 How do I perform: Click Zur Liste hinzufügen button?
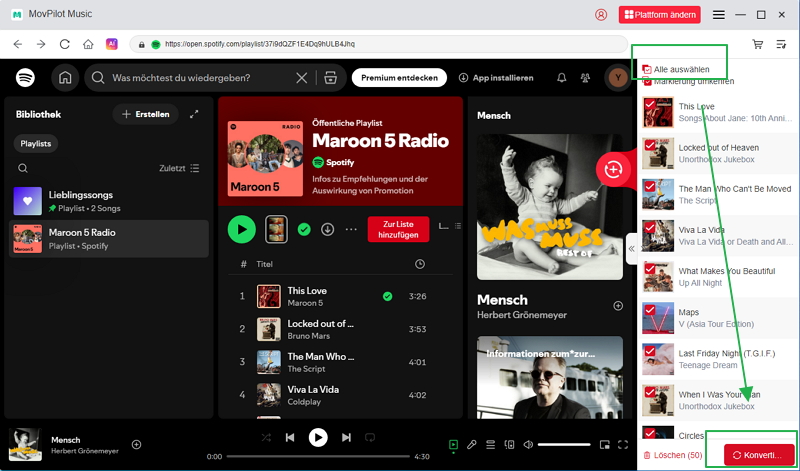click(x=398, y=229)
